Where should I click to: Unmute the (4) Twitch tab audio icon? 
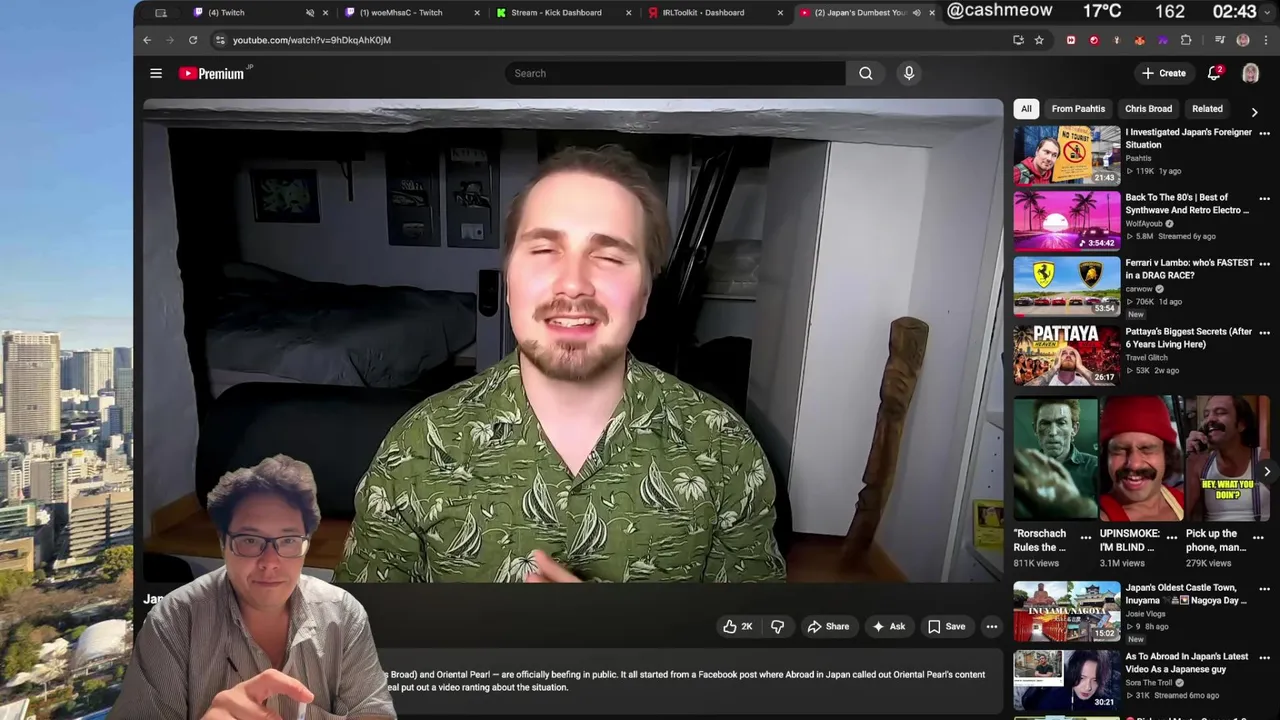coord(310,13)
